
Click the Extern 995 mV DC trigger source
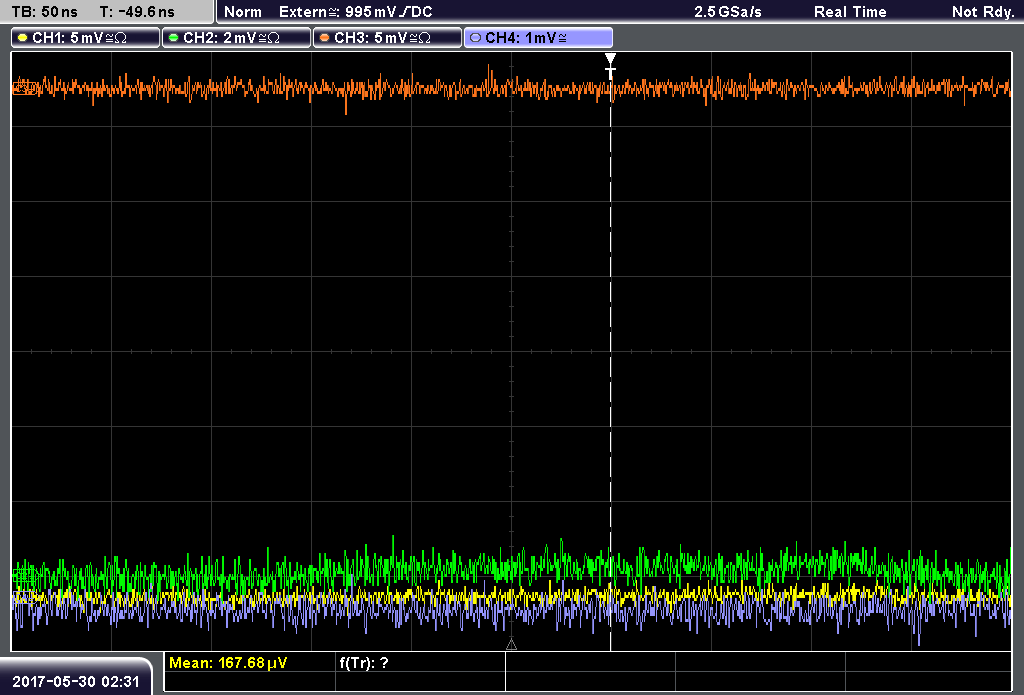coord(355,12)
